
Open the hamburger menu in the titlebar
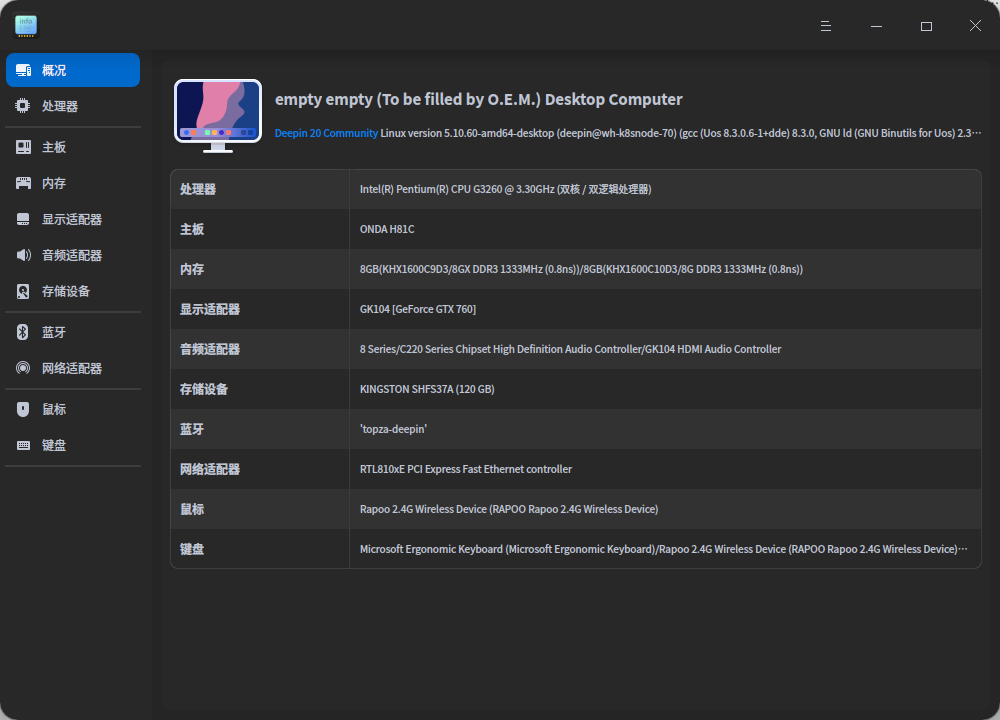[x=825, y=26]
